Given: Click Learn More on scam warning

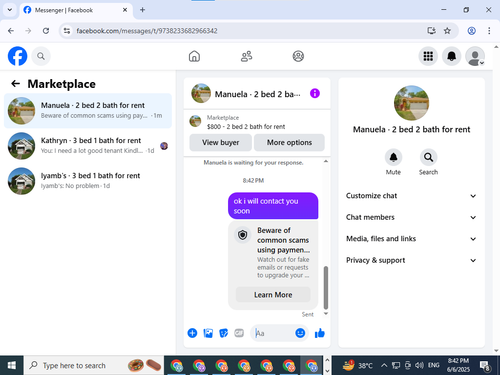Looking at the screenshot, I should (273, 295).
